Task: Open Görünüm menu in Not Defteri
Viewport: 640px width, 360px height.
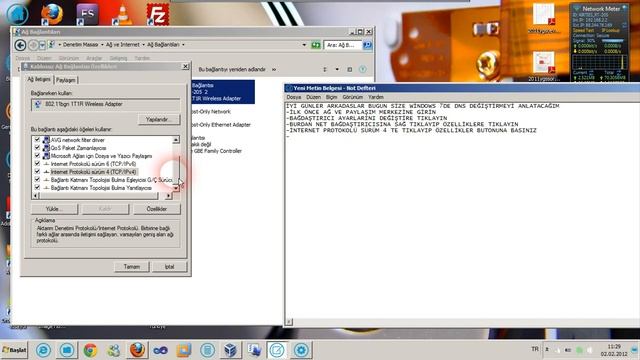Action: (x=353, y=97)
